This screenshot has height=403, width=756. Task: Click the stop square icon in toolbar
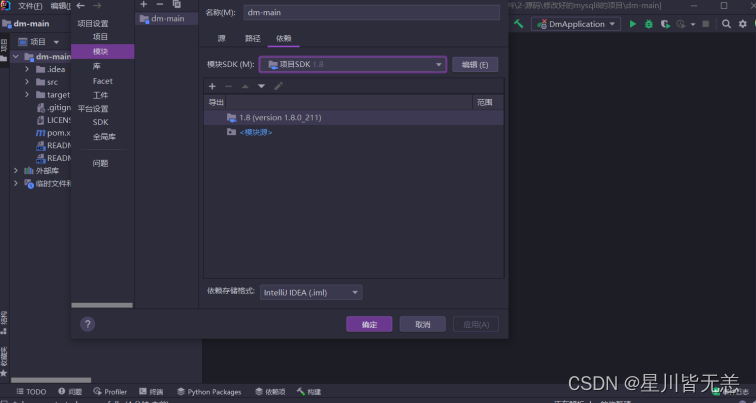point(705,24)
